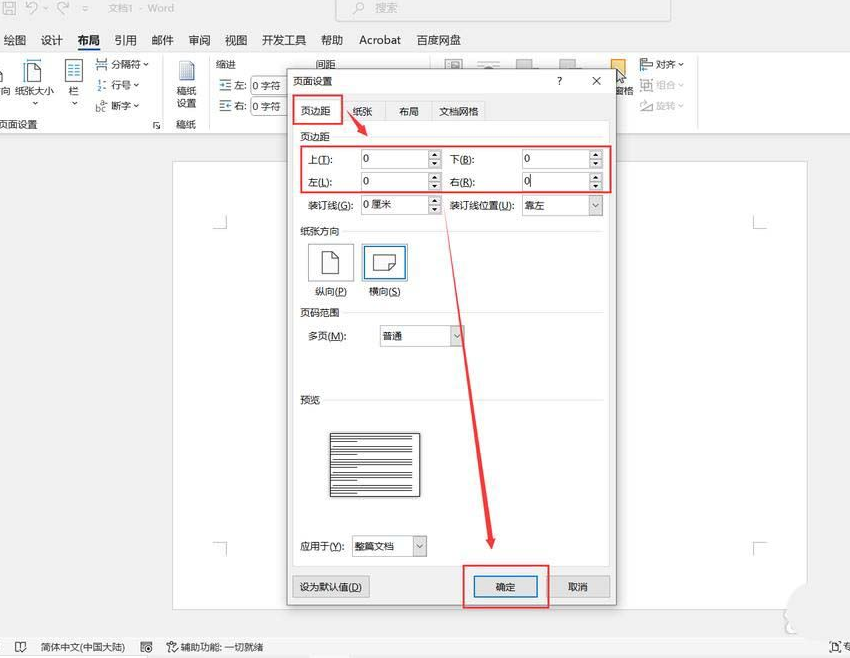The image size is (850, 658).
Task: Increase the 装订线 gutter stepper
Action: point(434,200)
